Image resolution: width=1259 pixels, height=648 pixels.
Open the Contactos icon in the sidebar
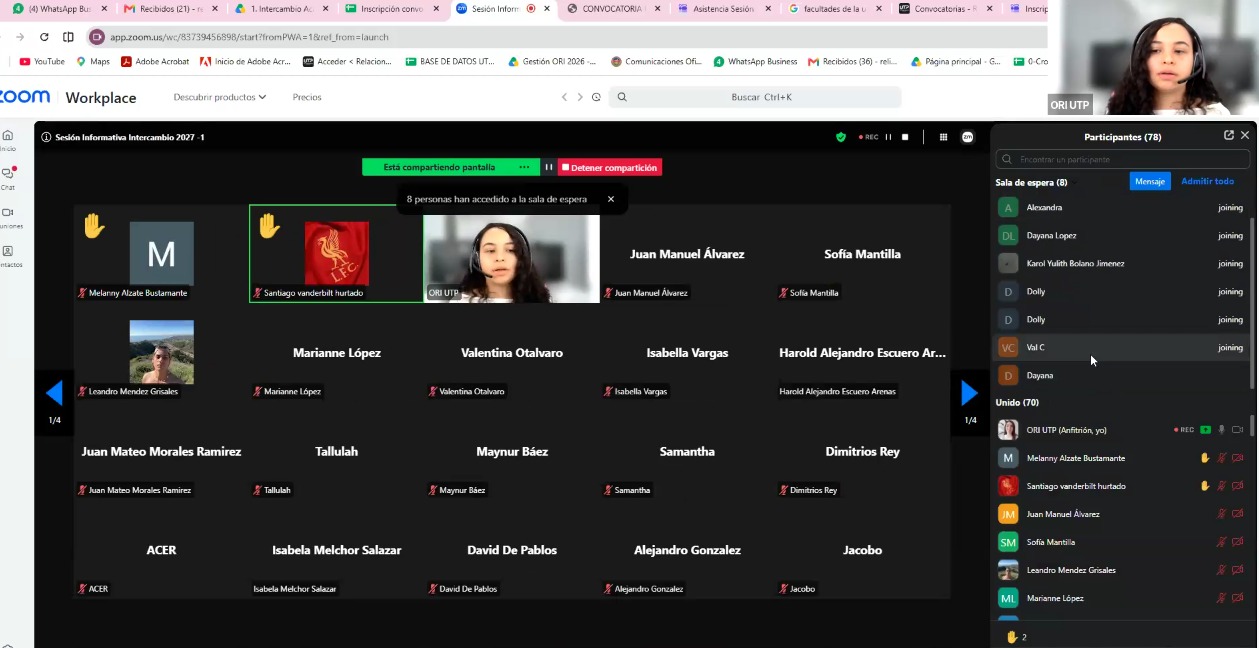pos(8,251)
